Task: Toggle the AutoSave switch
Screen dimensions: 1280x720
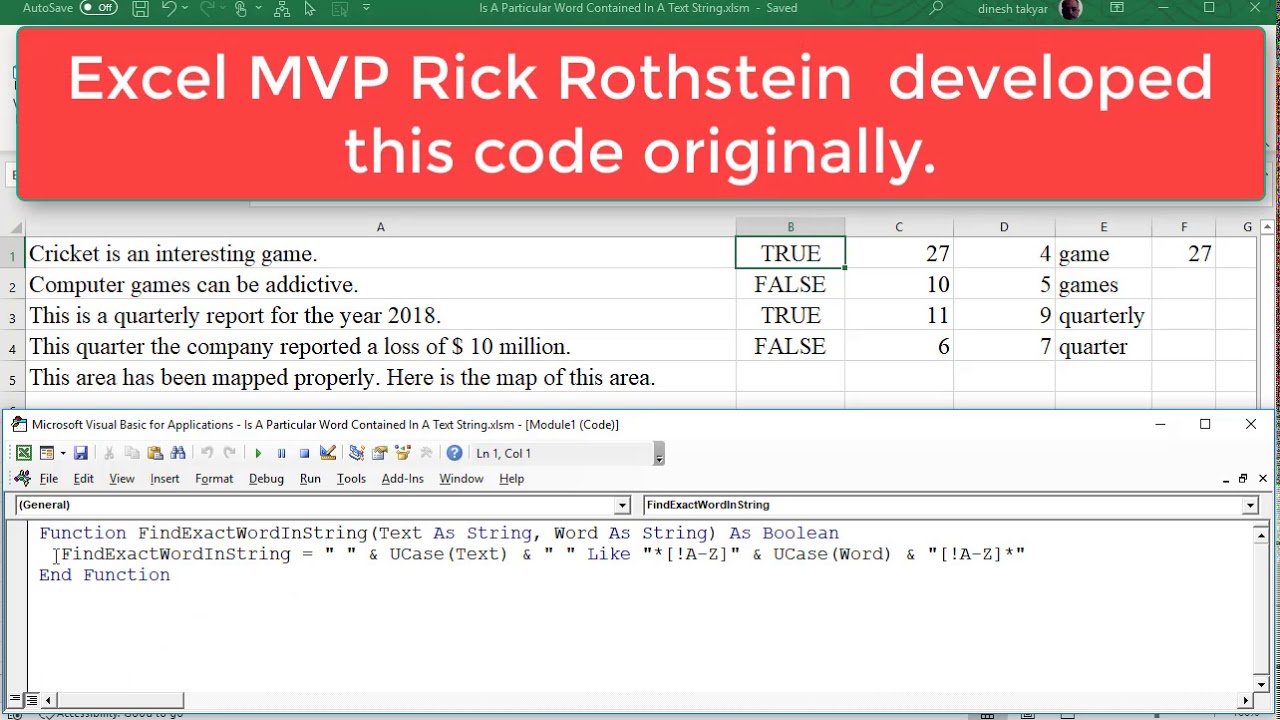Action: click(x=98, y=8)
